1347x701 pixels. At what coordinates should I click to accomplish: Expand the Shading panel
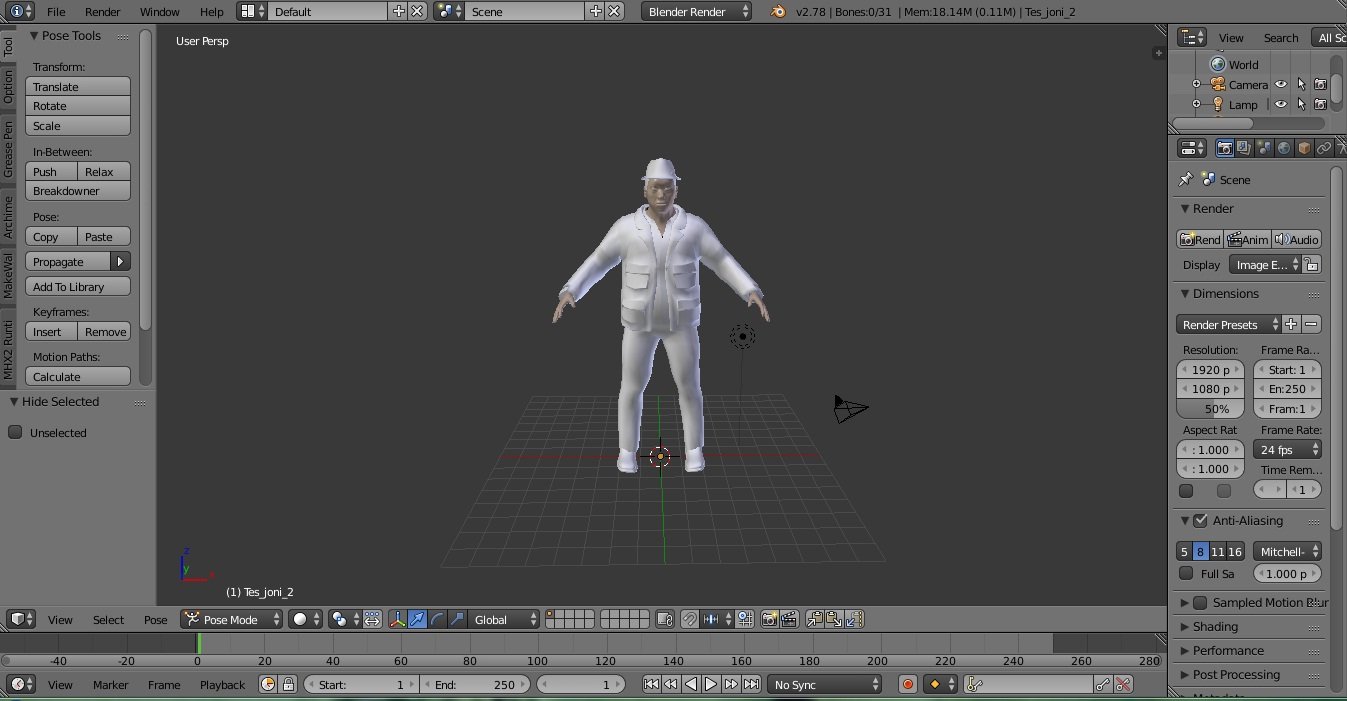(1215, 626)
